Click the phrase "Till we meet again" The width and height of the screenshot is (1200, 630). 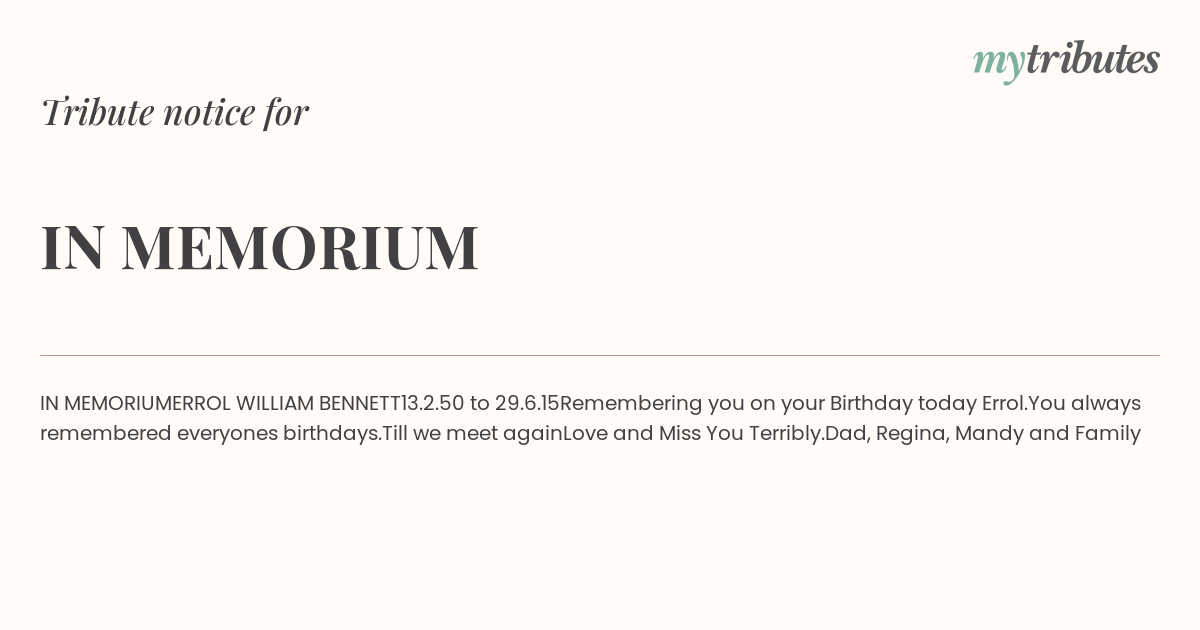[472, 434]
